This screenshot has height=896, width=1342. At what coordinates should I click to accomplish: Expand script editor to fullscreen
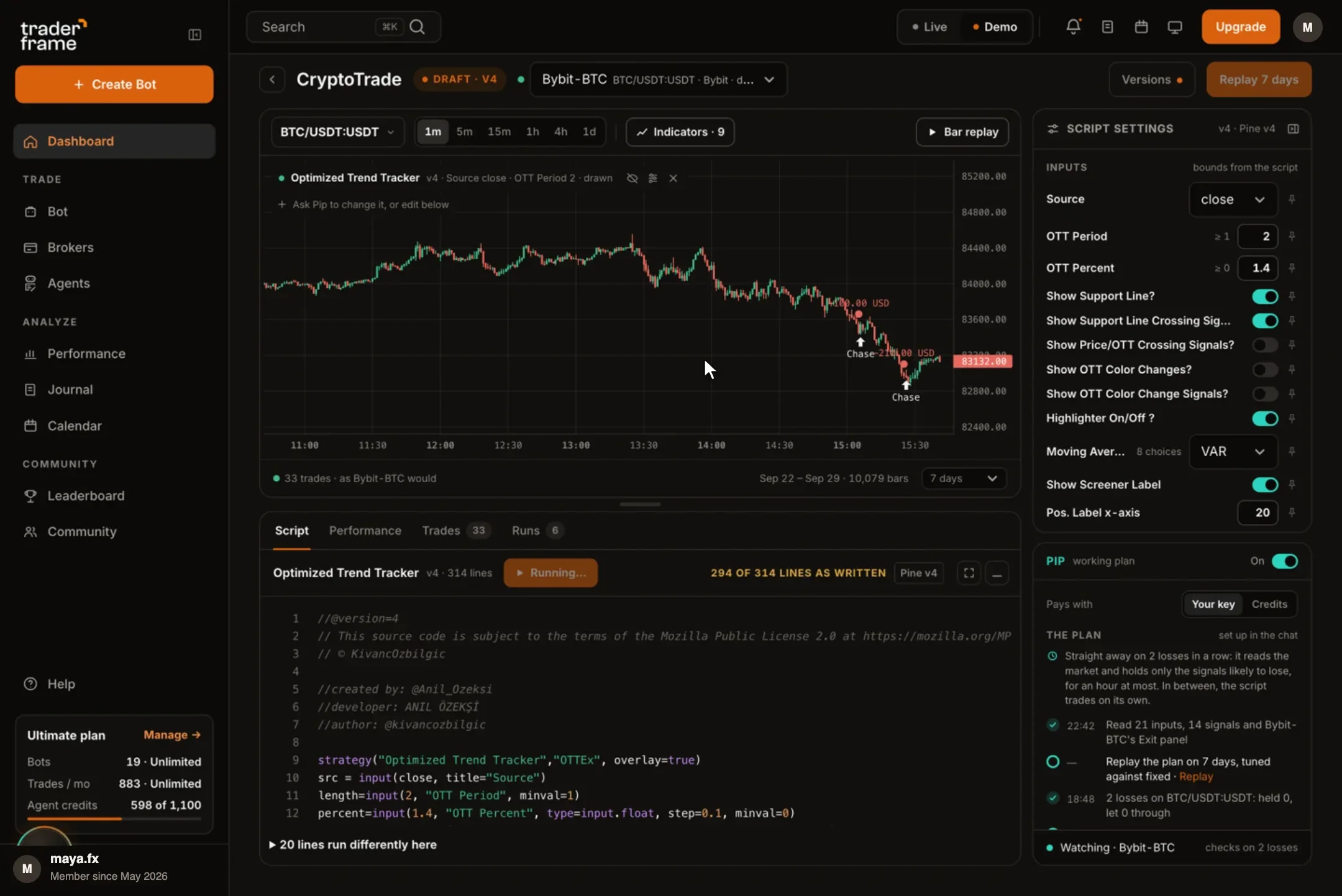[x=969, y=573]
